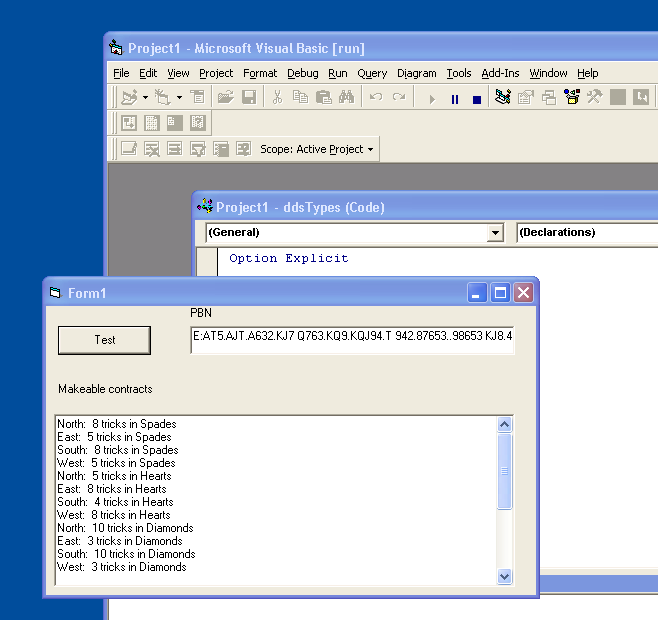
Task: Expand the (General) object combo box
Action: click(x=495, y=233)
